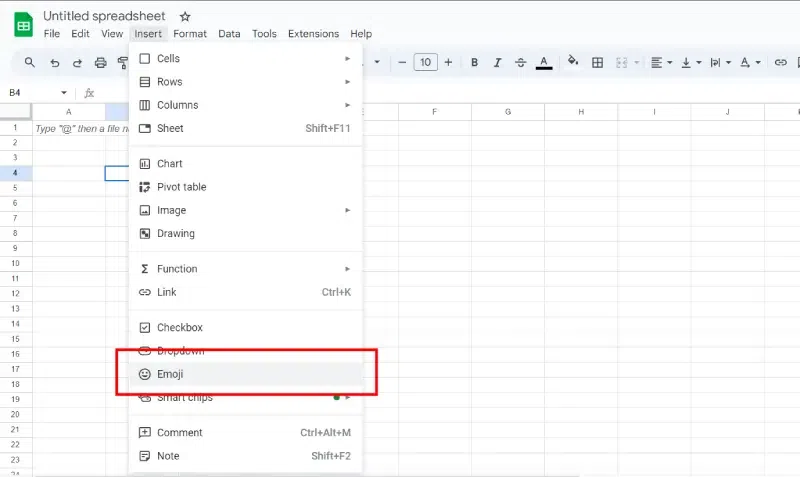The image size is (800, 477).
Task: Select column G header
Action: tap(508, 112)
